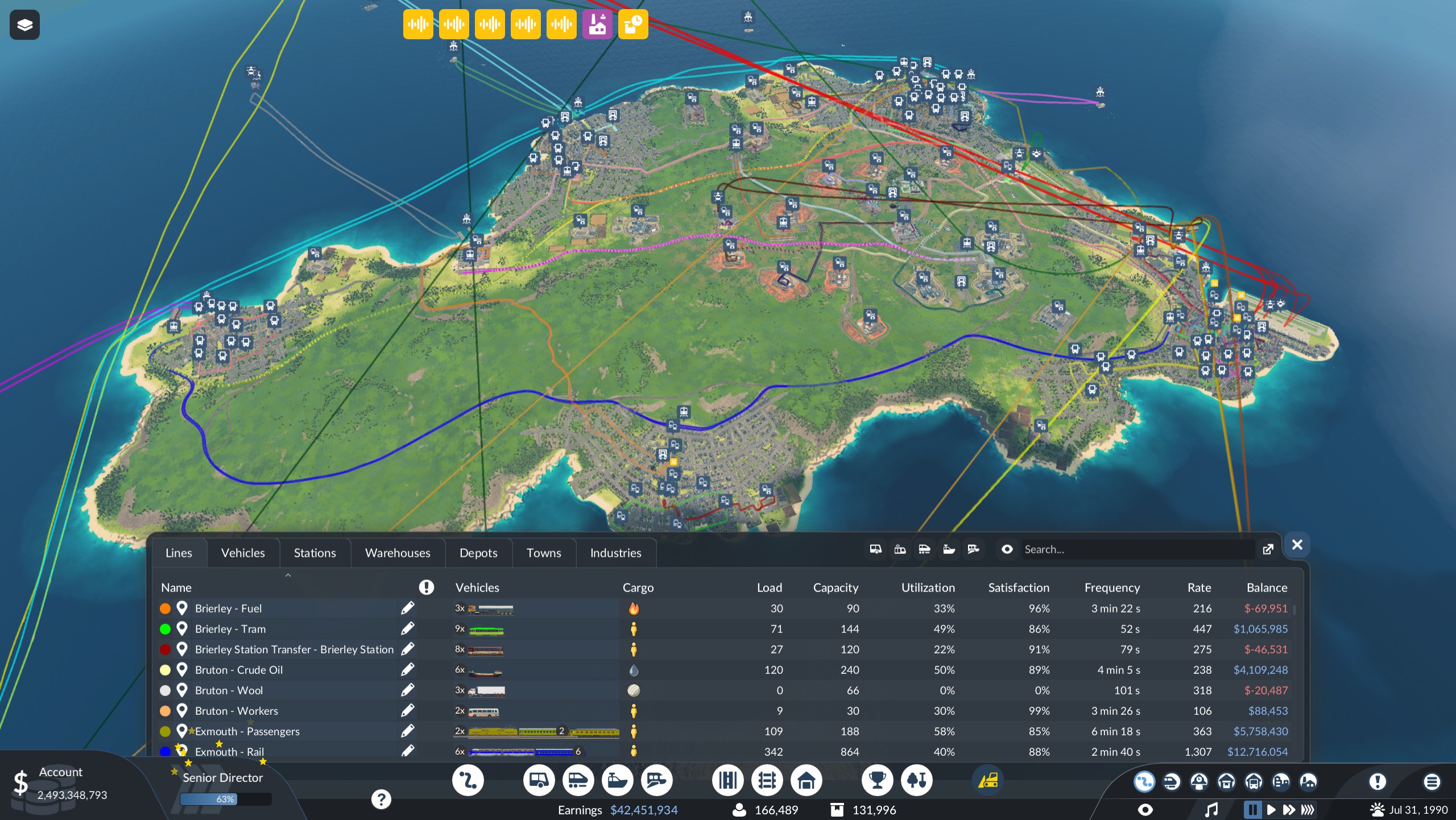
Task: Open the road vehicle construction menu
Action: 539,780
